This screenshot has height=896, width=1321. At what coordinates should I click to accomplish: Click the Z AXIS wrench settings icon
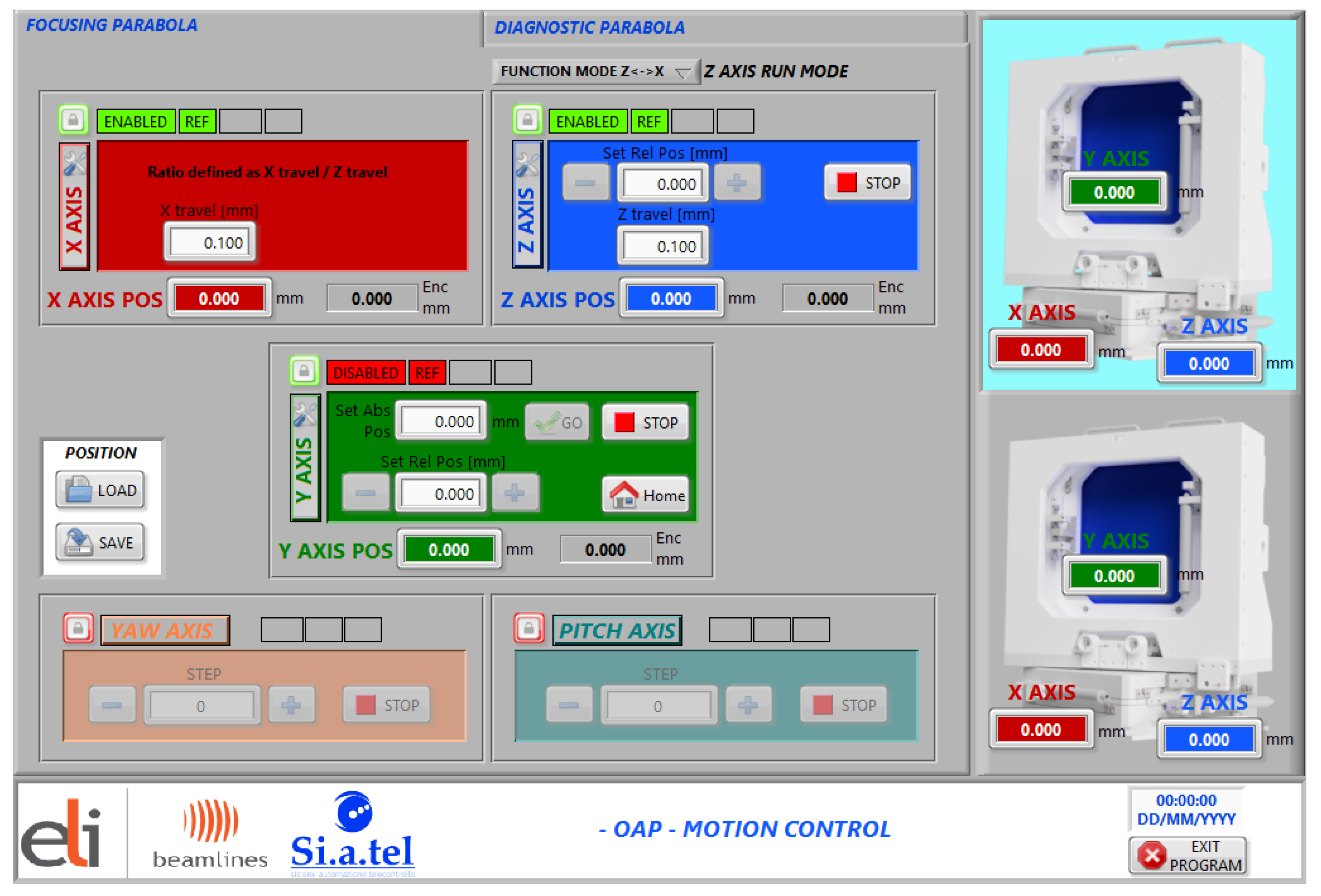[527, 165]
